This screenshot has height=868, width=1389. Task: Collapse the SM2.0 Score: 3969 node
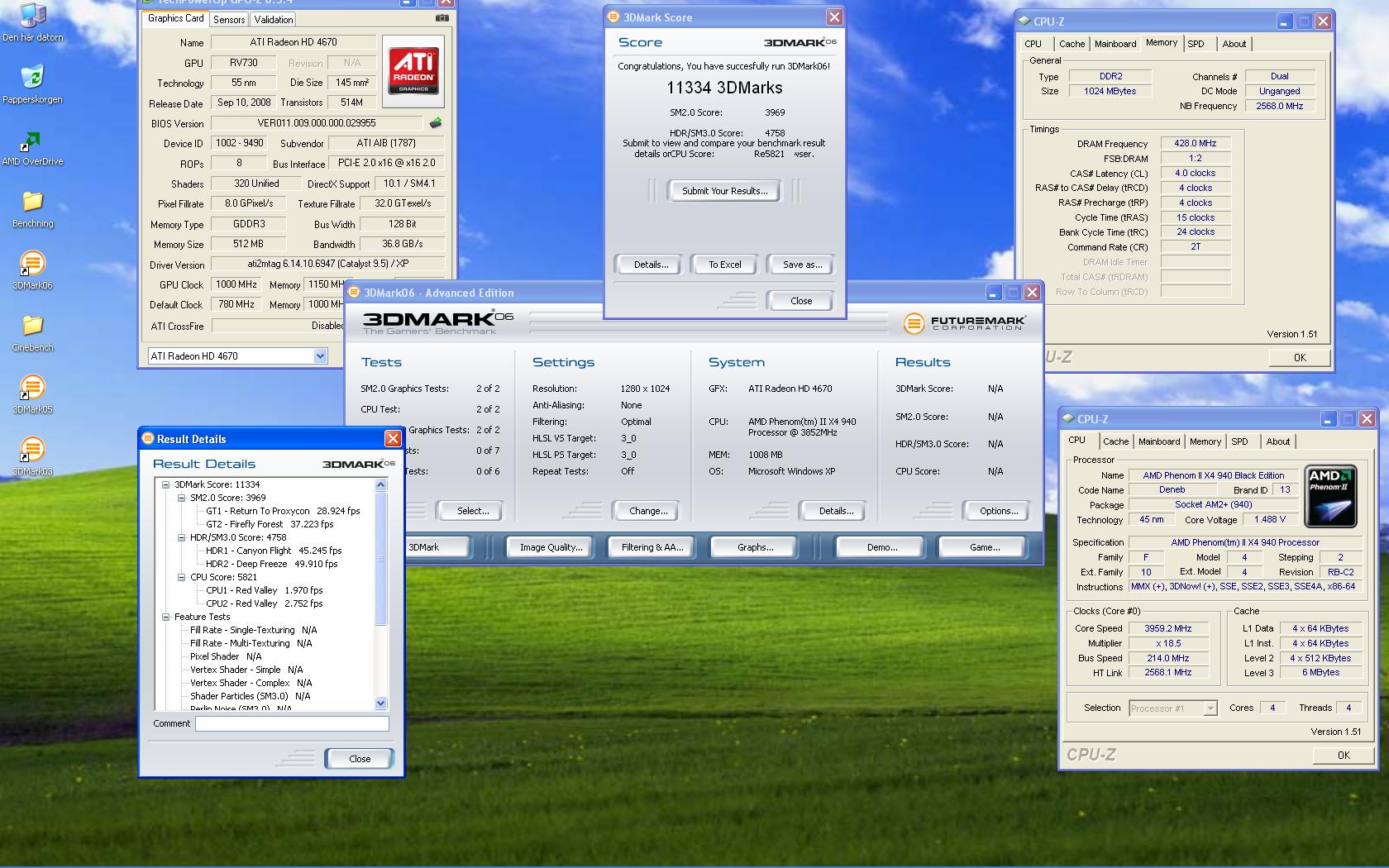(181, 498)
